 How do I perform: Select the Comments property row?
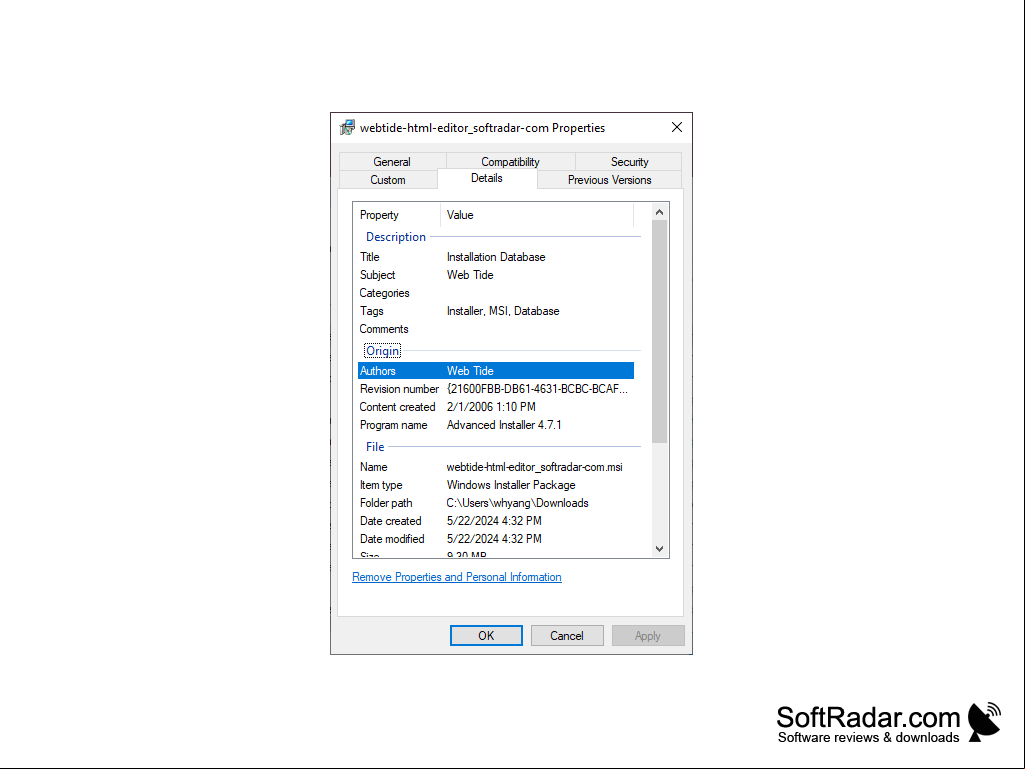[x=496, y=329]
